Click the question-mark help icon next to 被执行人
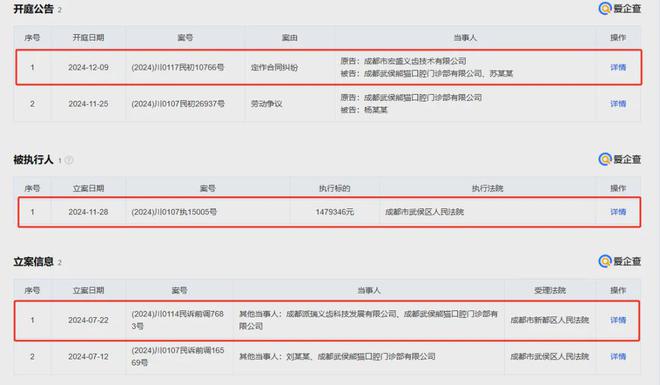Image resolution: width=660 pixels, height=385 pixels. click(69, 160)
